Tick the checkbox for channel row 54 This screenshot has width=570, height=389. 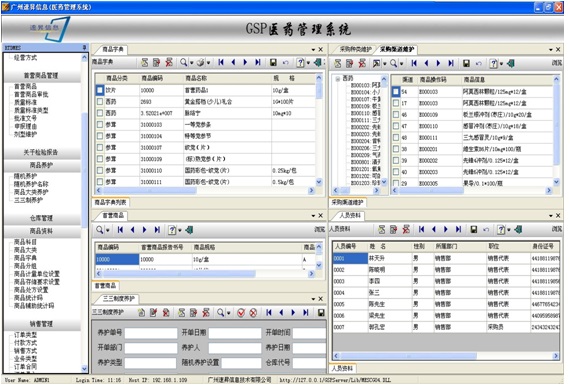point(396,92)
